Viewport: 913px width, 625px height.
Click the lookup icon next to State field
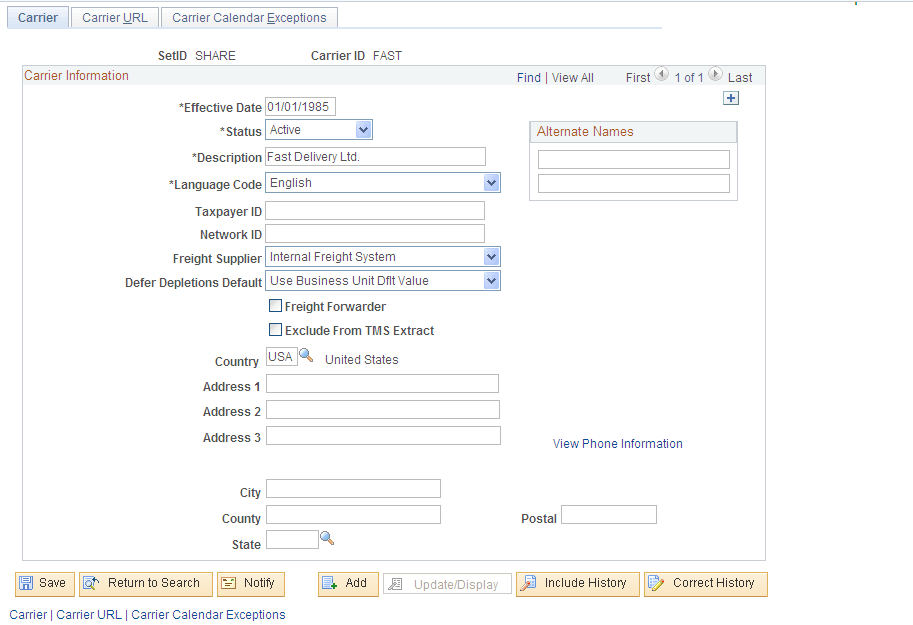pos(327,539)
